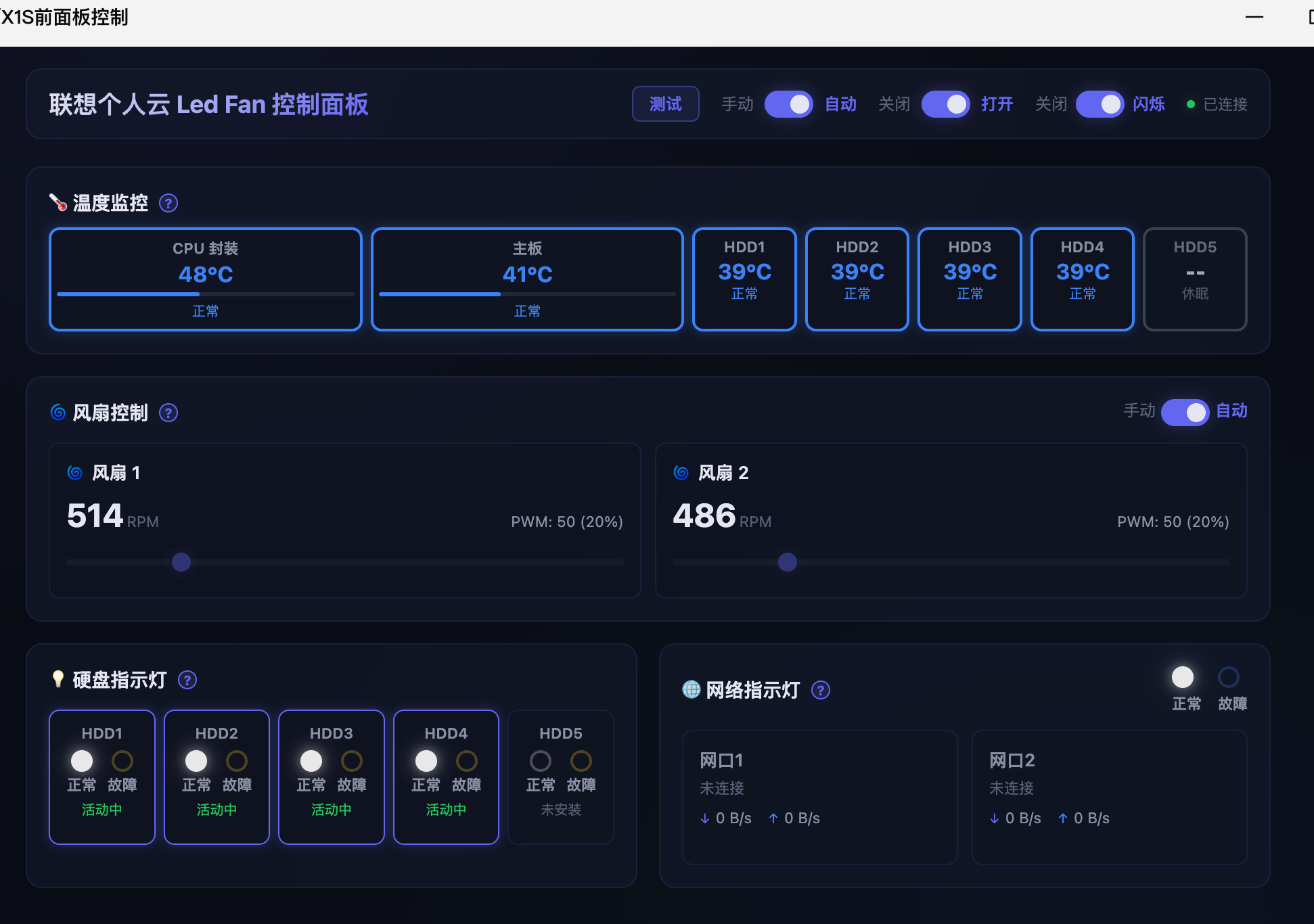Select network 正常 indicator light
Viewport: 1314px width, 924px height.
1183,677
